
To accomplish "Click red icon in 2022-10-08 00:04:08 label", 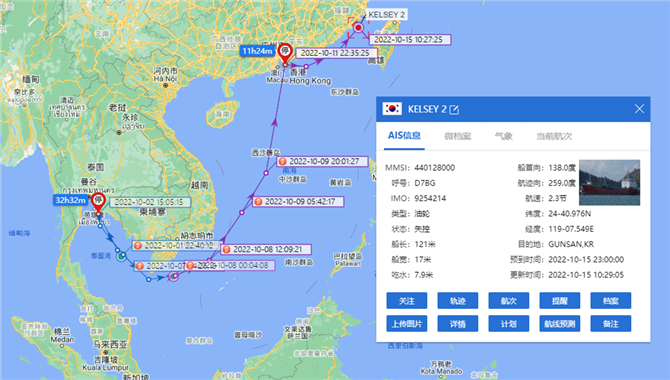I will (x=190, y=265).
